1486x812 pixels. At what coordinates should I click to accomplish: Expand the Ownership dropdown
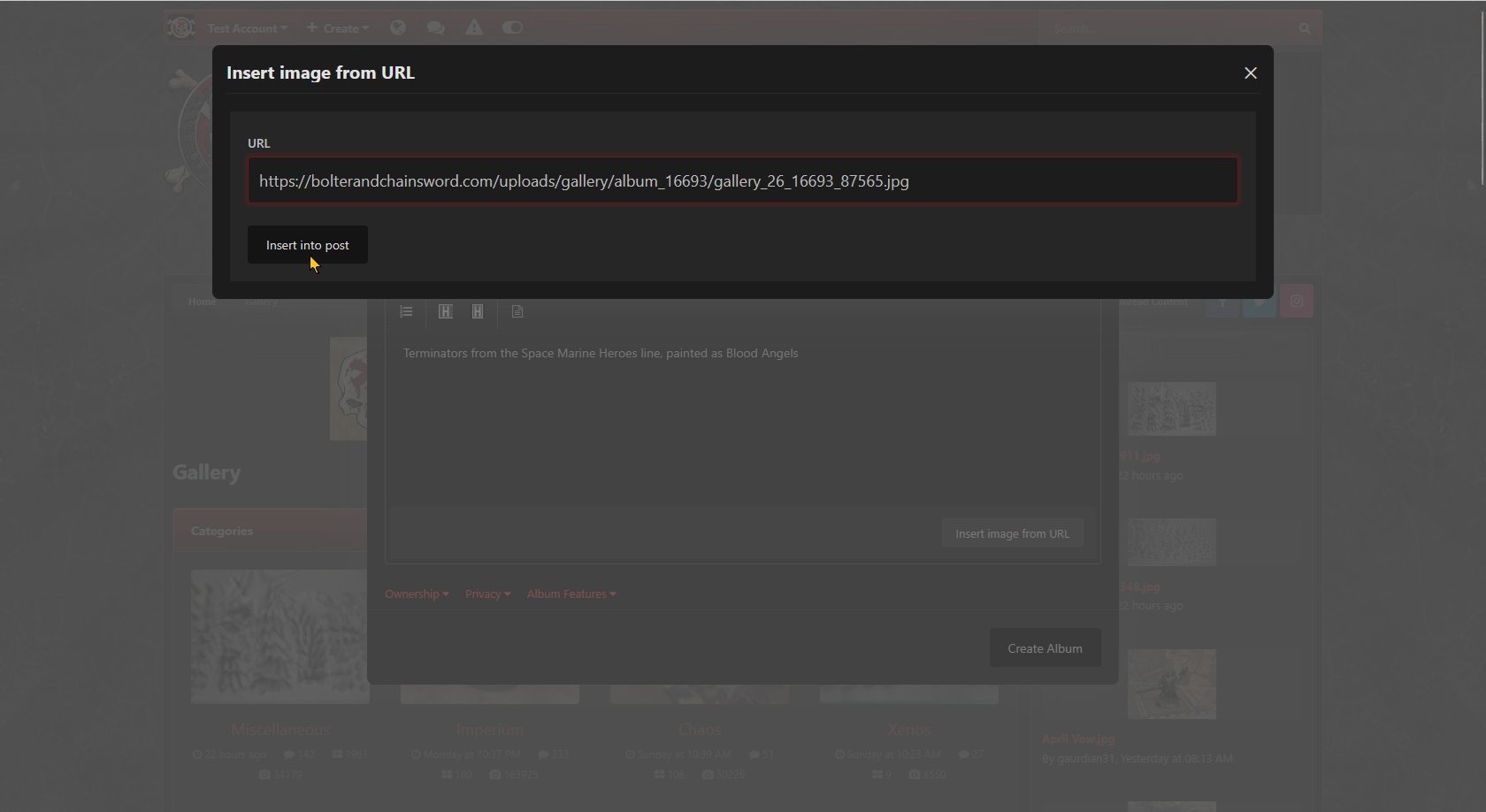[x=417, y=594]
